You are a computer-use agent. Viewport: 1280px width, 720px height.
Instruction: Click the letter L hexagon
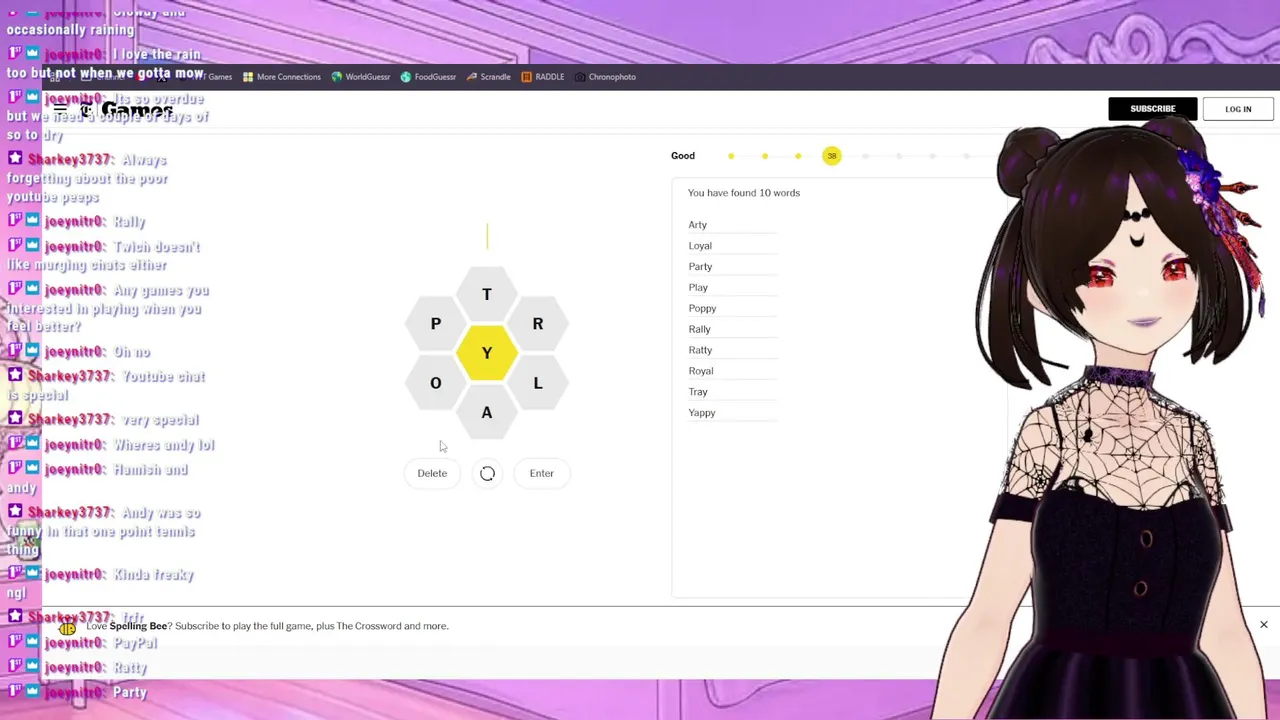538,383
